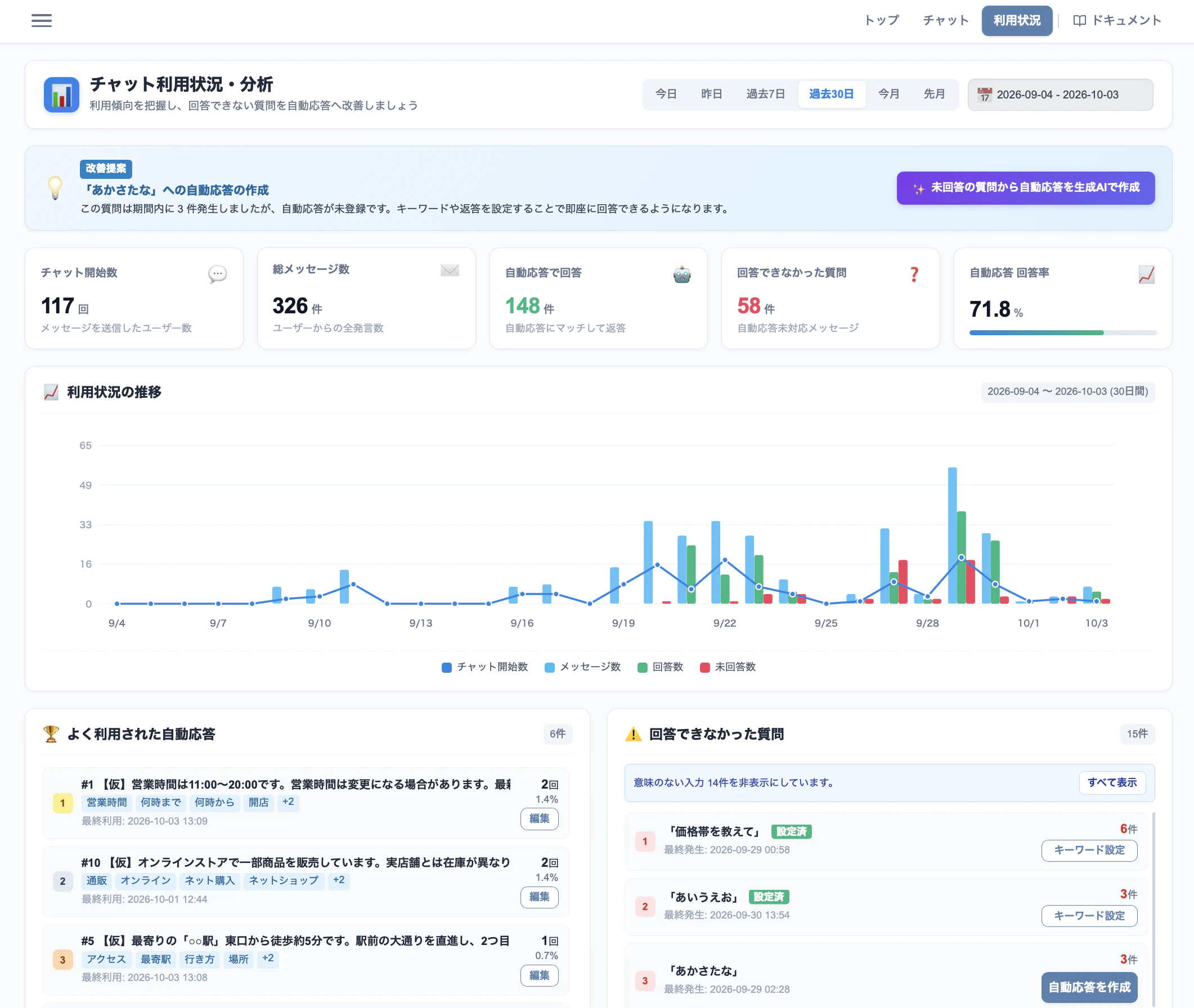Open ドキュメント link

pyautogui.click(x=1117, y=21)
